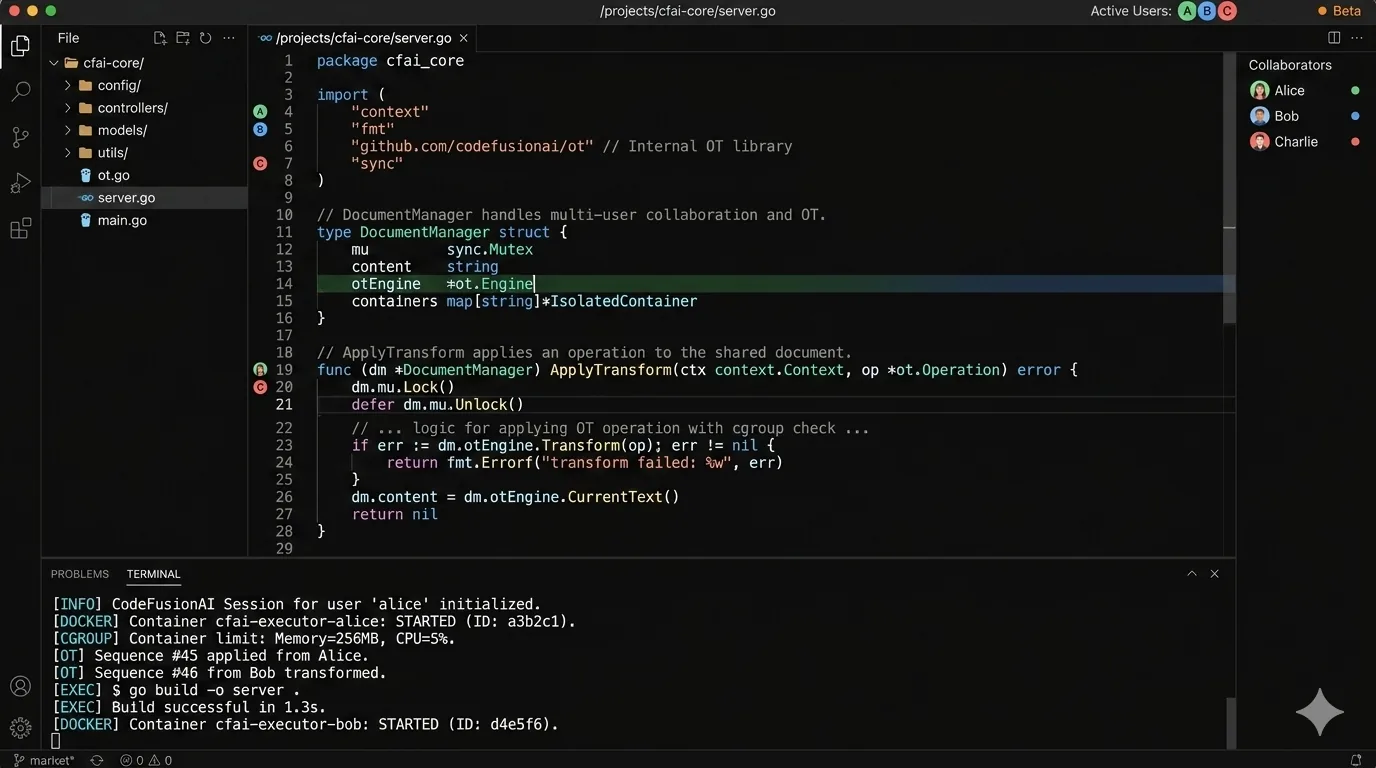The height and width of the screenshot is (768, 1376).
Task: Open the Source Control view
Action: tap(20, 138)
